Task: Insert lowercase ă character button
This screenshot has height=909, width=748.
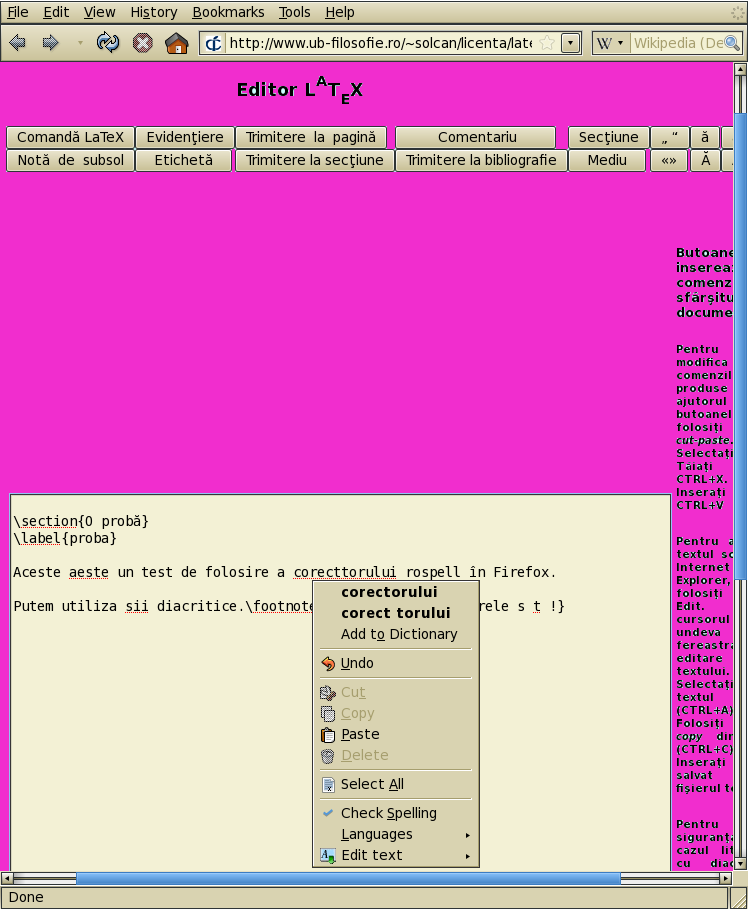Action: (x=705, y=137)
